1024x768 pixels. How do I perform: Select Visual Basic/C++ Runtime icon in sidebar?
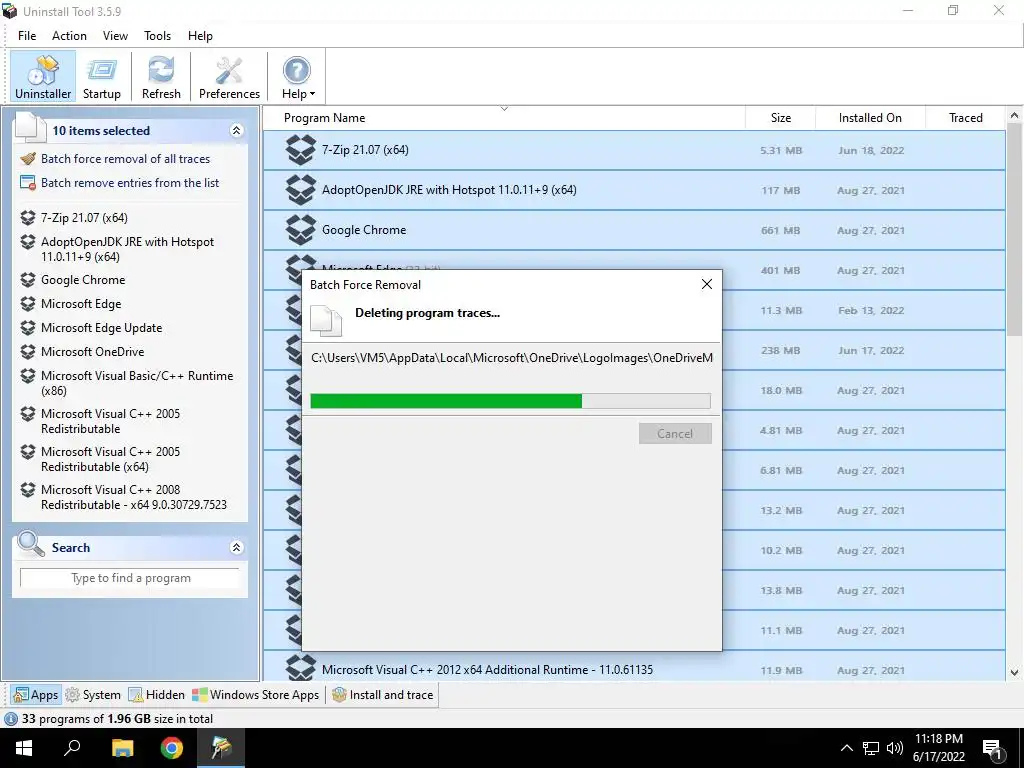(27, 376)
